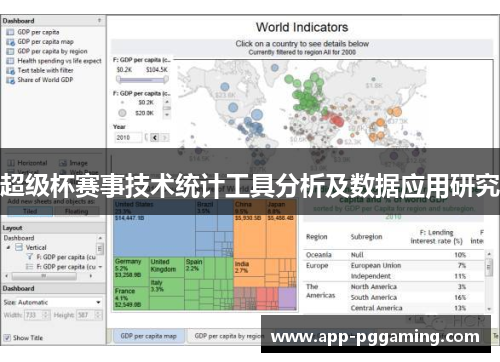Viewport: 500px width, 362px height.
Task: Select Share of World GDP in sheet list
Action: click(45, 80)
